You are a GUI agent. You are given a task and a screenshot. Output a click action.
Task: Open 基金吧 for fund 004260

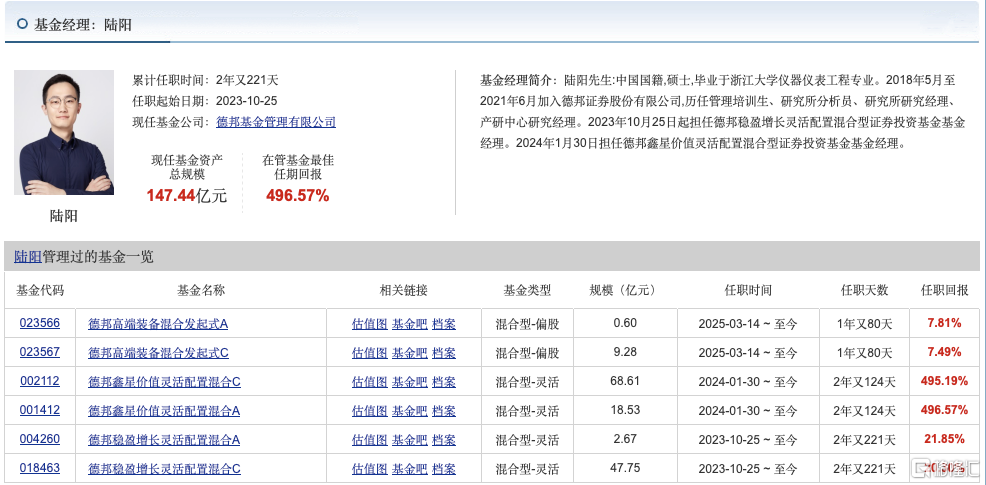tap(410, 440)
